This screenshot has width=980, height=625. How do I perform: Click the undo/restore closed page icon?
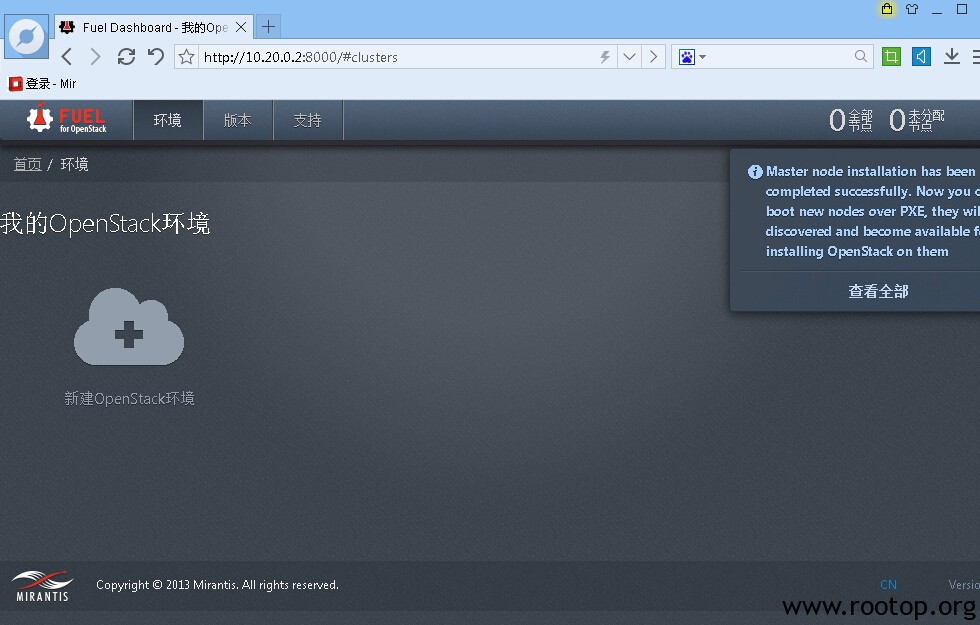click(x=156, y=57)
